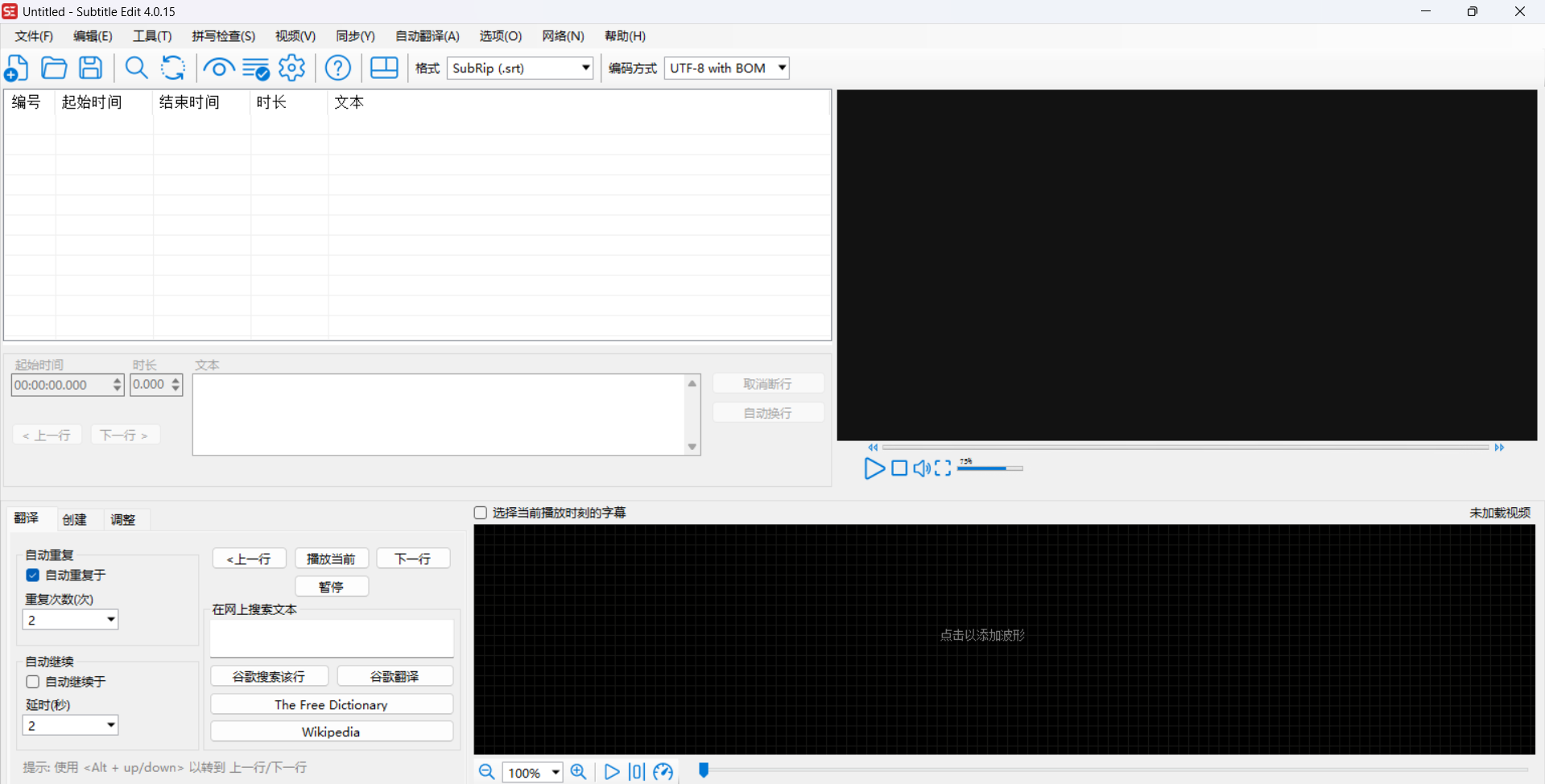The height and width of the screenshot is (784, 1545).
Task: Click the Save floppy disk icon
Action: coord(91,68)
